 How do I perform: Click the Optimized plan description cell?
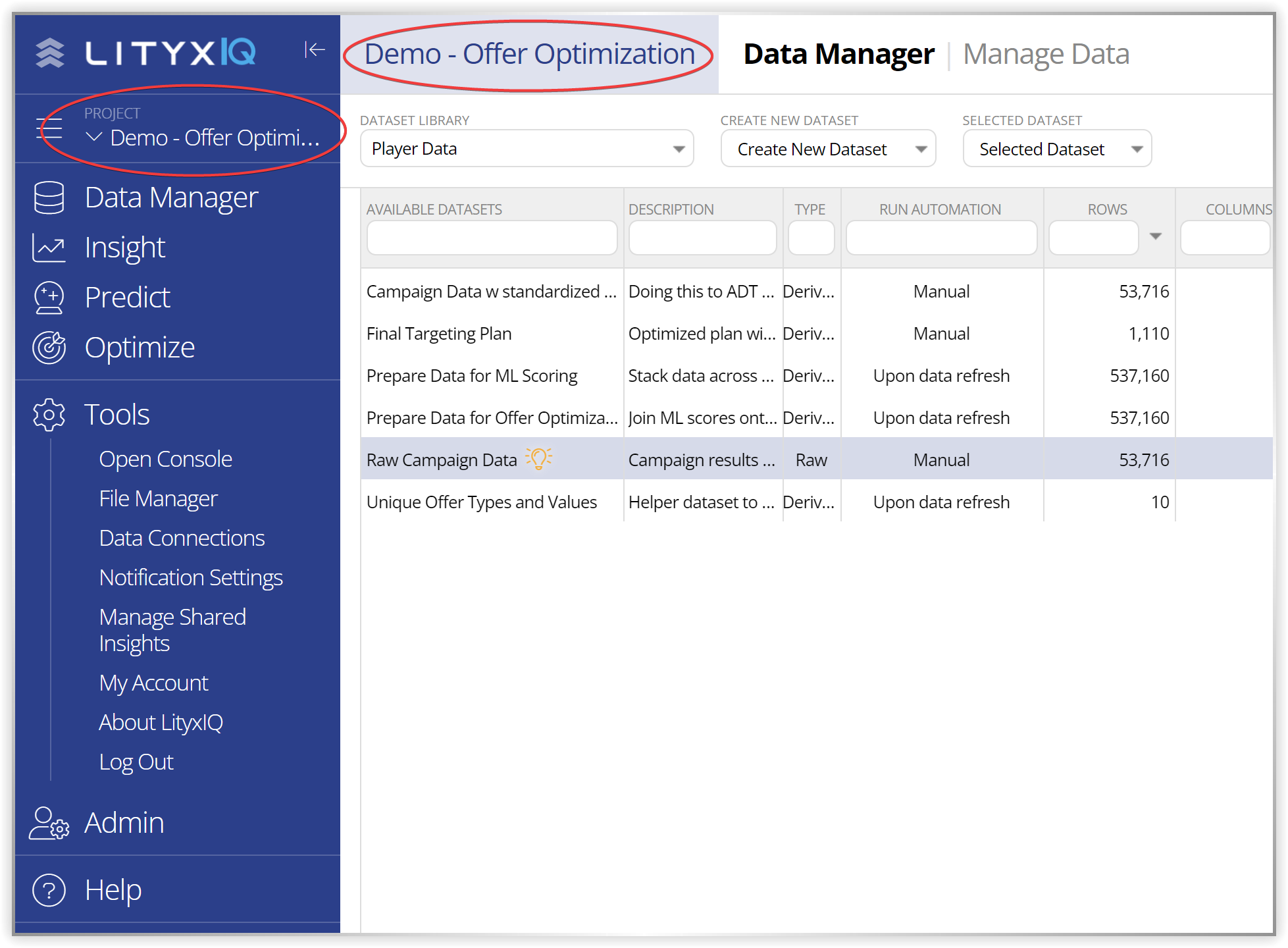702,334
